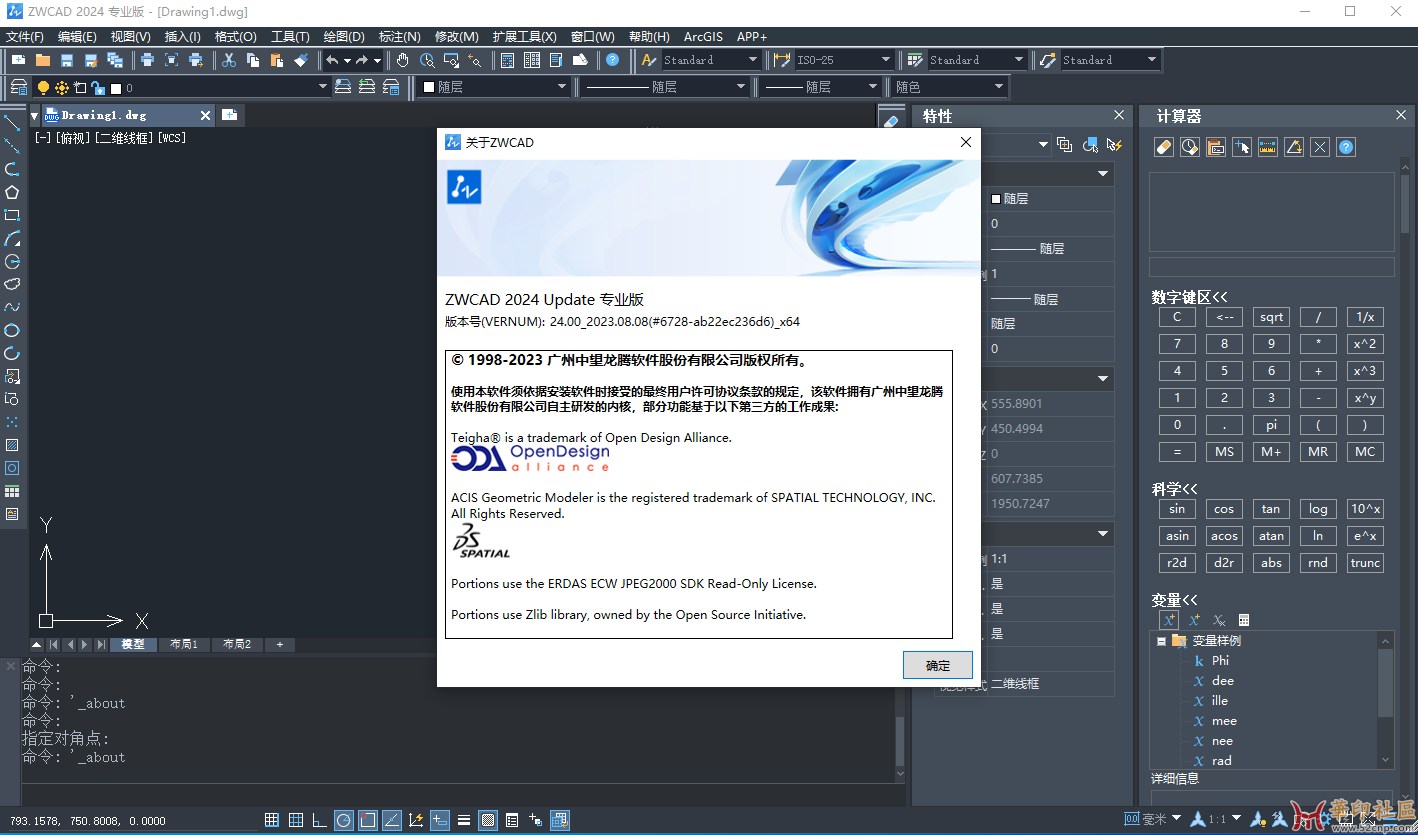
Task: Select the Hatch tool in the left toolbar
Action: click(x=12, y=445)
